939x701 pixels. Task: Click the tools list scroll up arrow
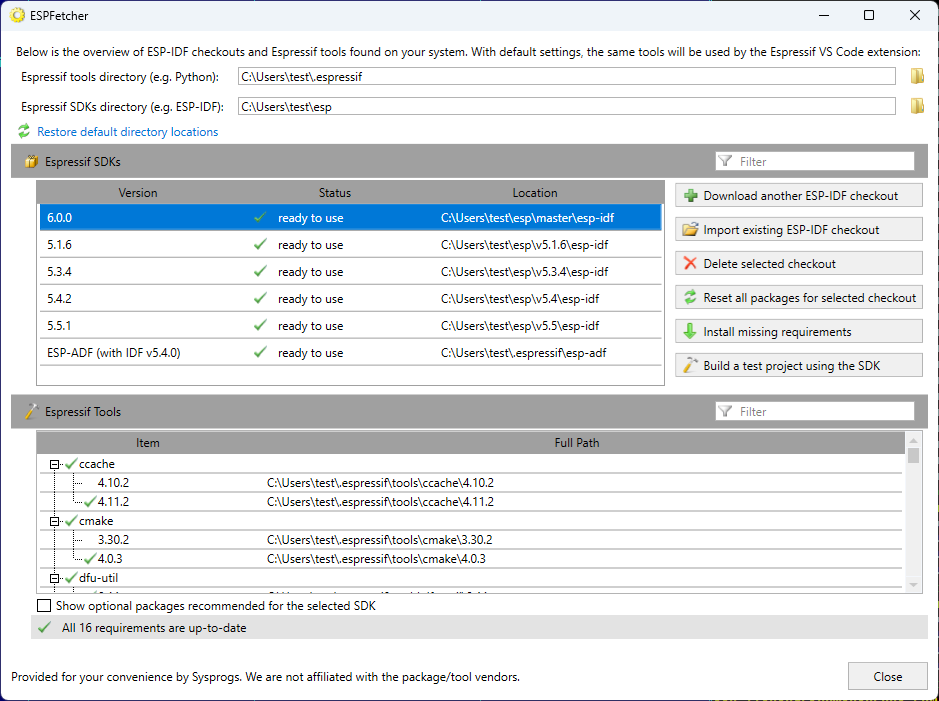tap(913, 441)
